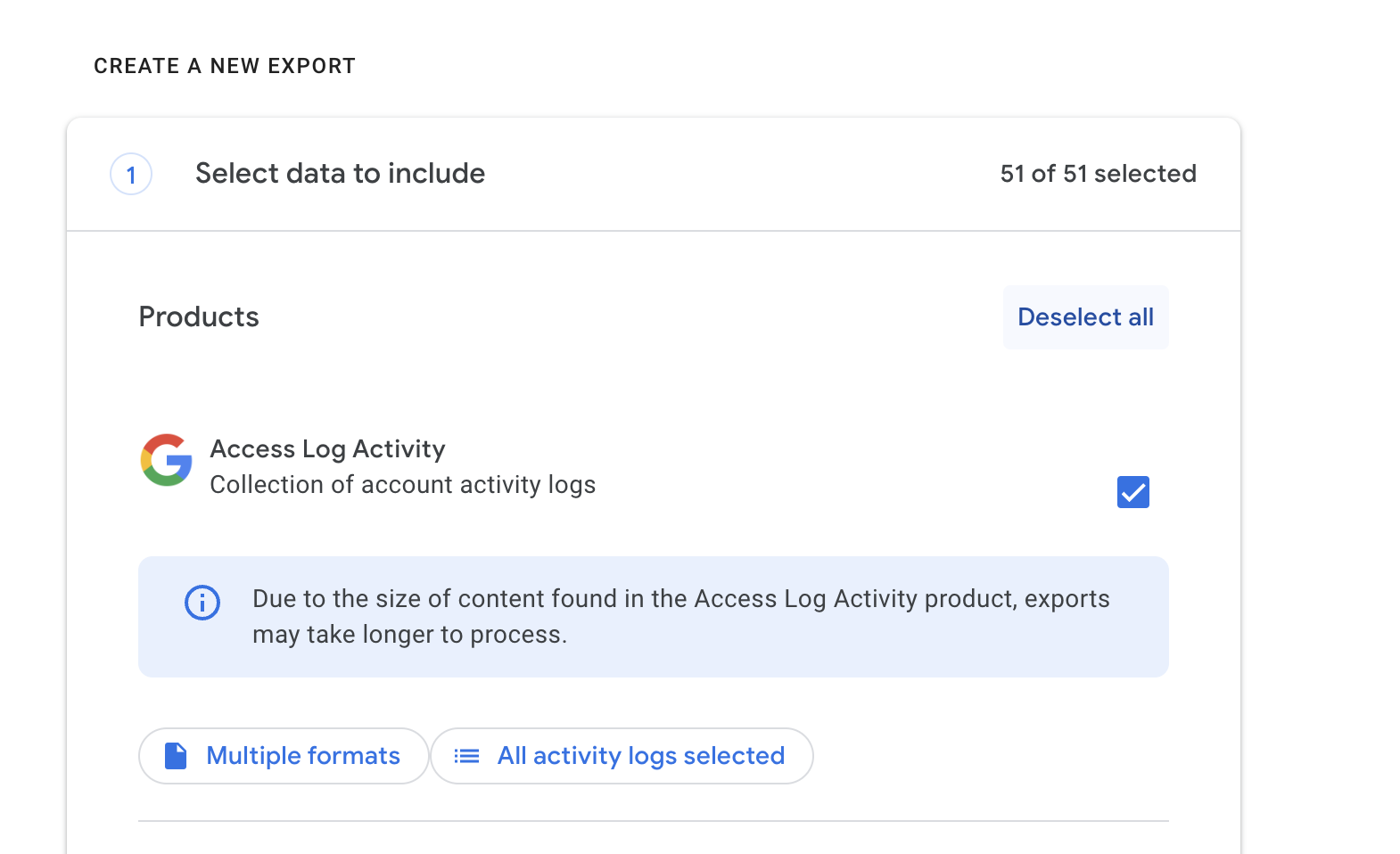The height and width of the screenshot is (854, 1400).
Task: Click the Multiple formats label text
Action: [303, 756]
